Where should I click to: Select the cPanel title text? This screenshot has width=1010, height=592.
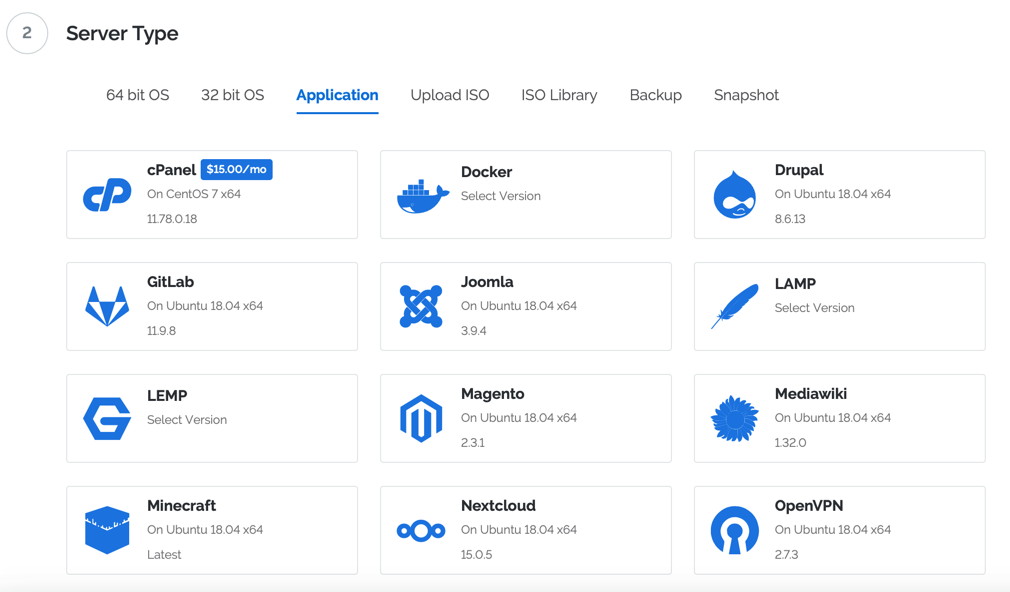tap(171, 170)
